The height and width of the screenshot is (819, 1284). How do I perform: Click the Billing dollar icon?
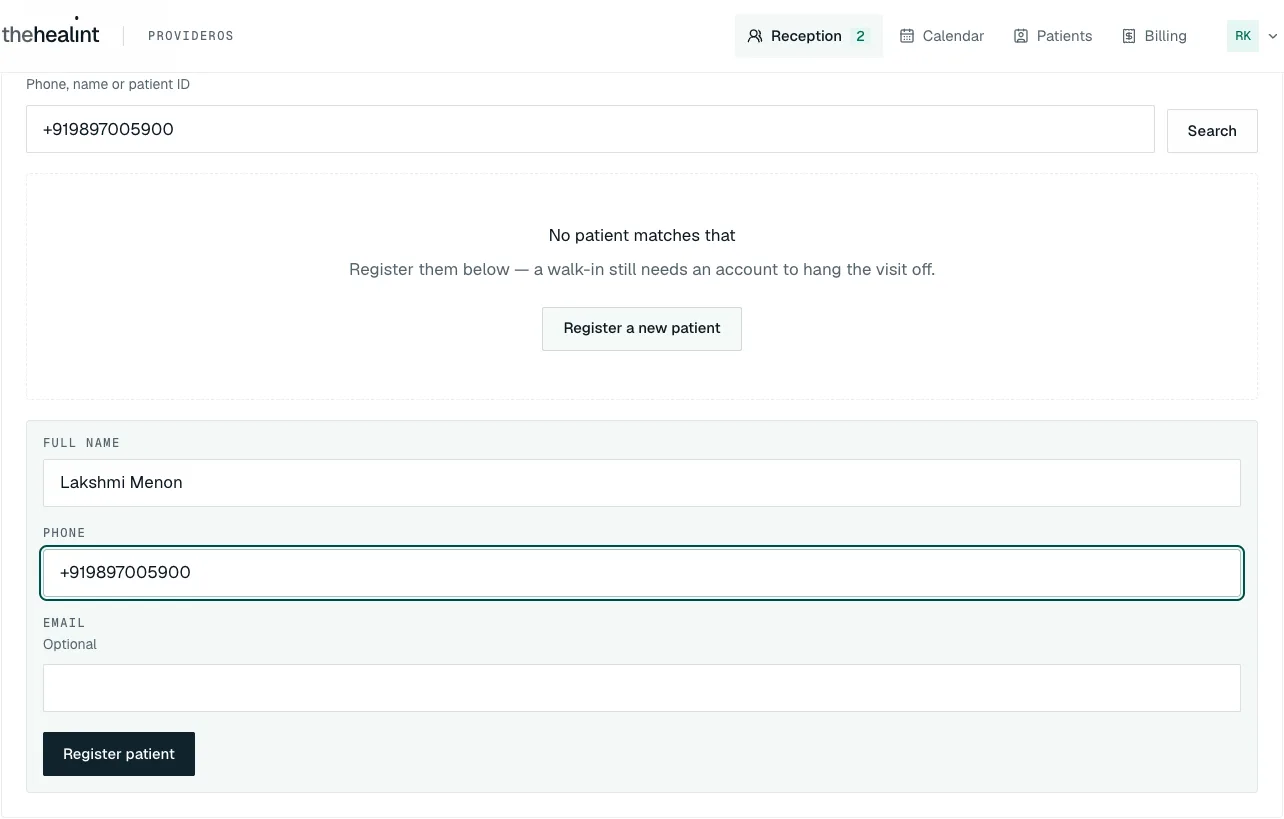click(1129, 36)
